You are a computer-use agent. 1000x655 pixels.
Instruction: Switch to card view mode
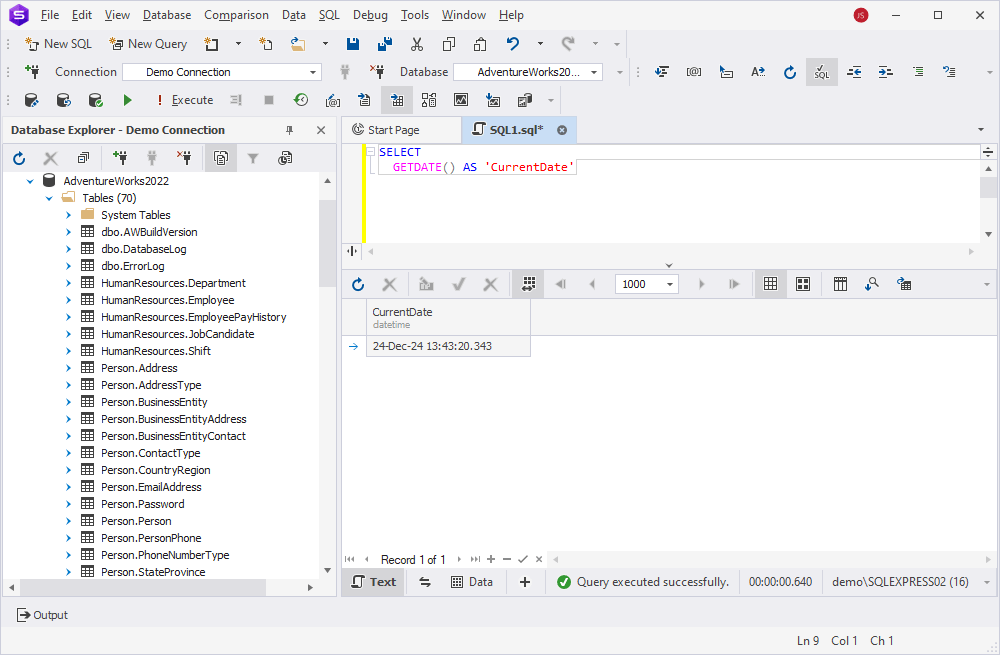pyautogui.click(x=803, y=284)
